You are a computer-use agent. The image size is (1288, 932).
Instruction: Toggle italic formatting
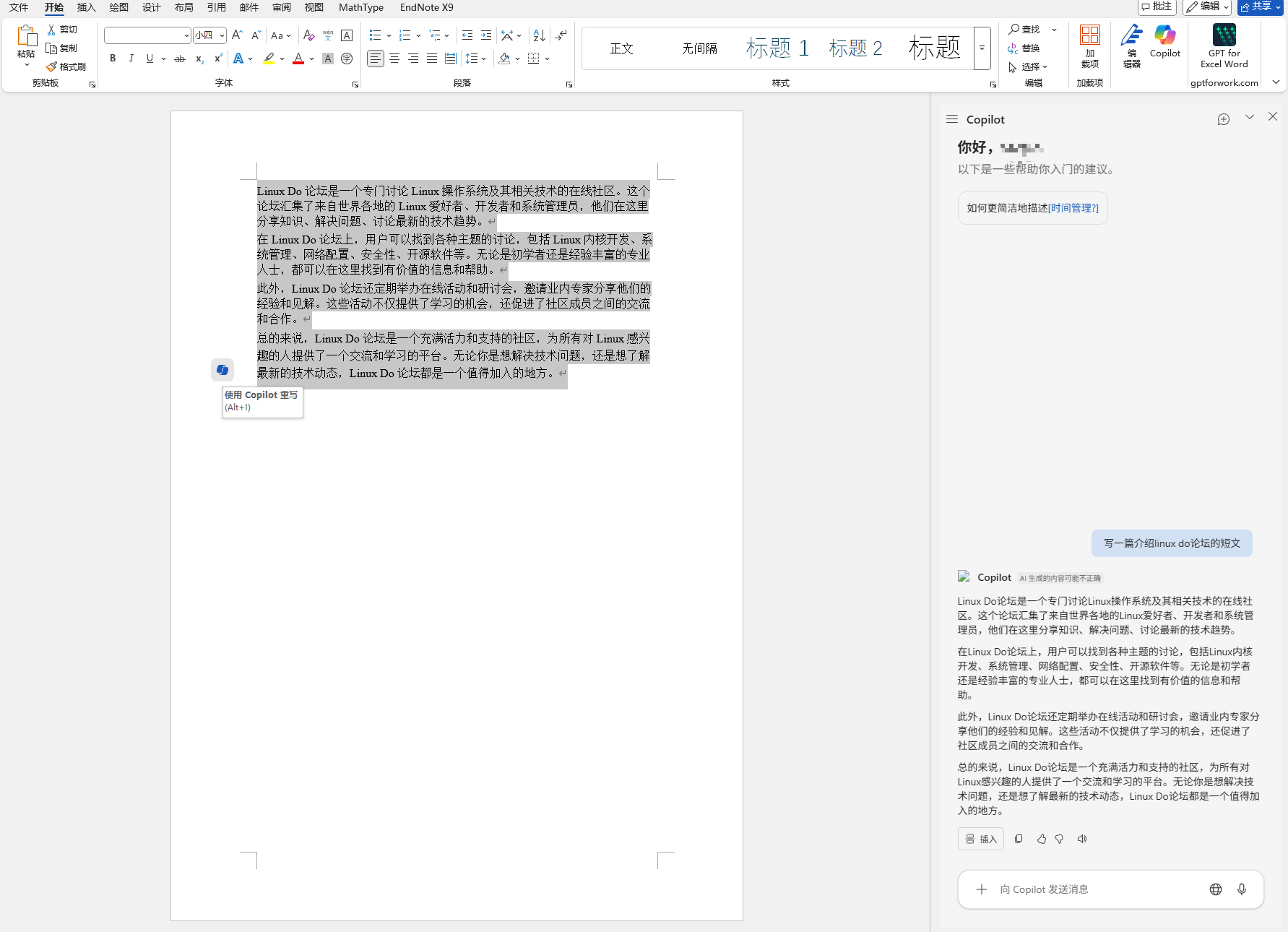(131, 59)
